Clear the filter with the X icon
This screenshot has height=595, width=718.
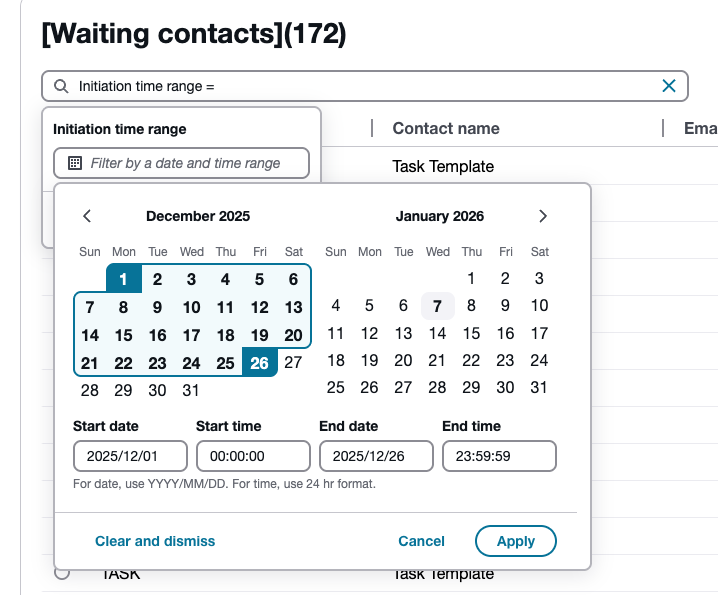(x=669, y=86)
